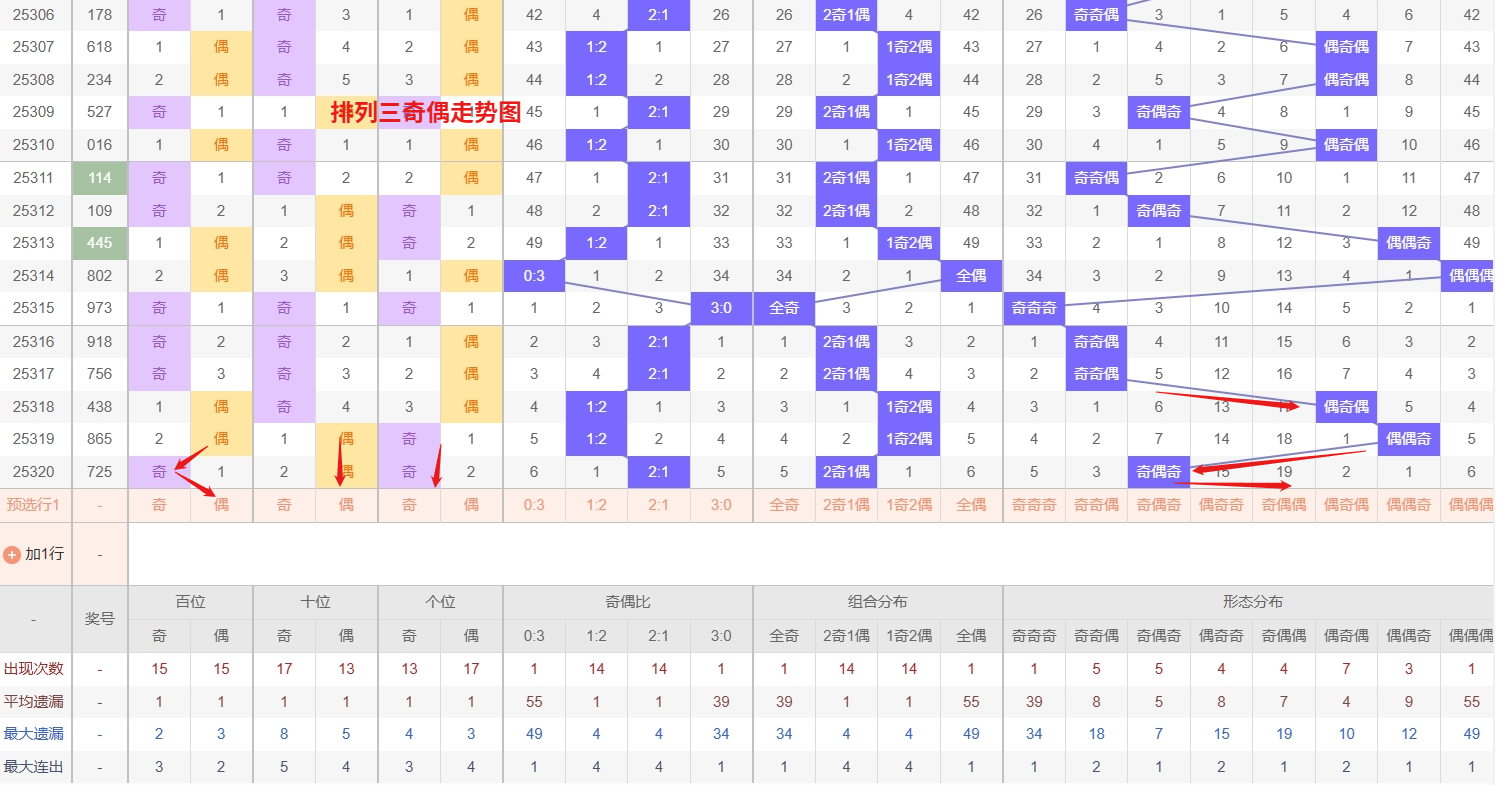This screenshot has width=1498, height=785.
Task: Click the 加1行 add row button
Action: pyautogui.click(x=35, y=553)
